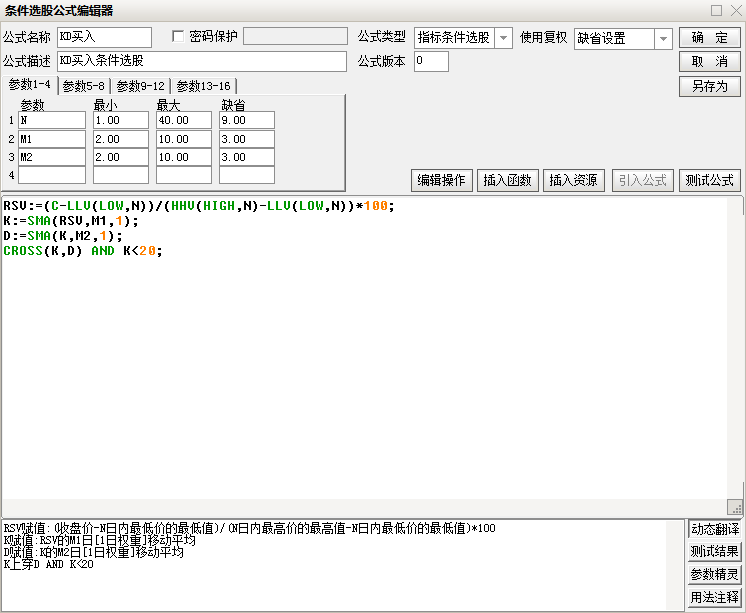Image resolution: width=746 pixels, height=613 pixels.
Task: Click the D赋值 translation line
Action: (x=93, y=552)
